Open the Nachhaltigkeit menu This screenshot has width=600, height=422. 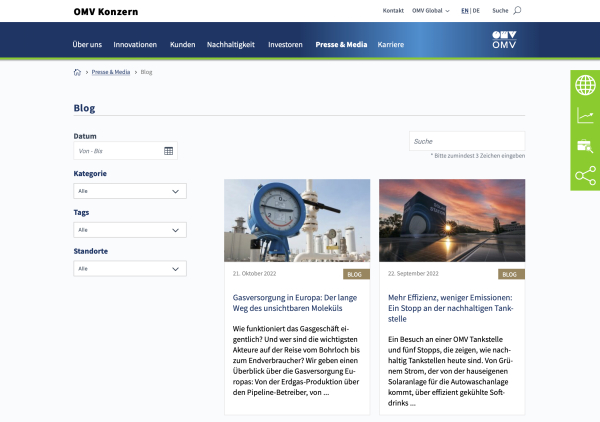230,45
